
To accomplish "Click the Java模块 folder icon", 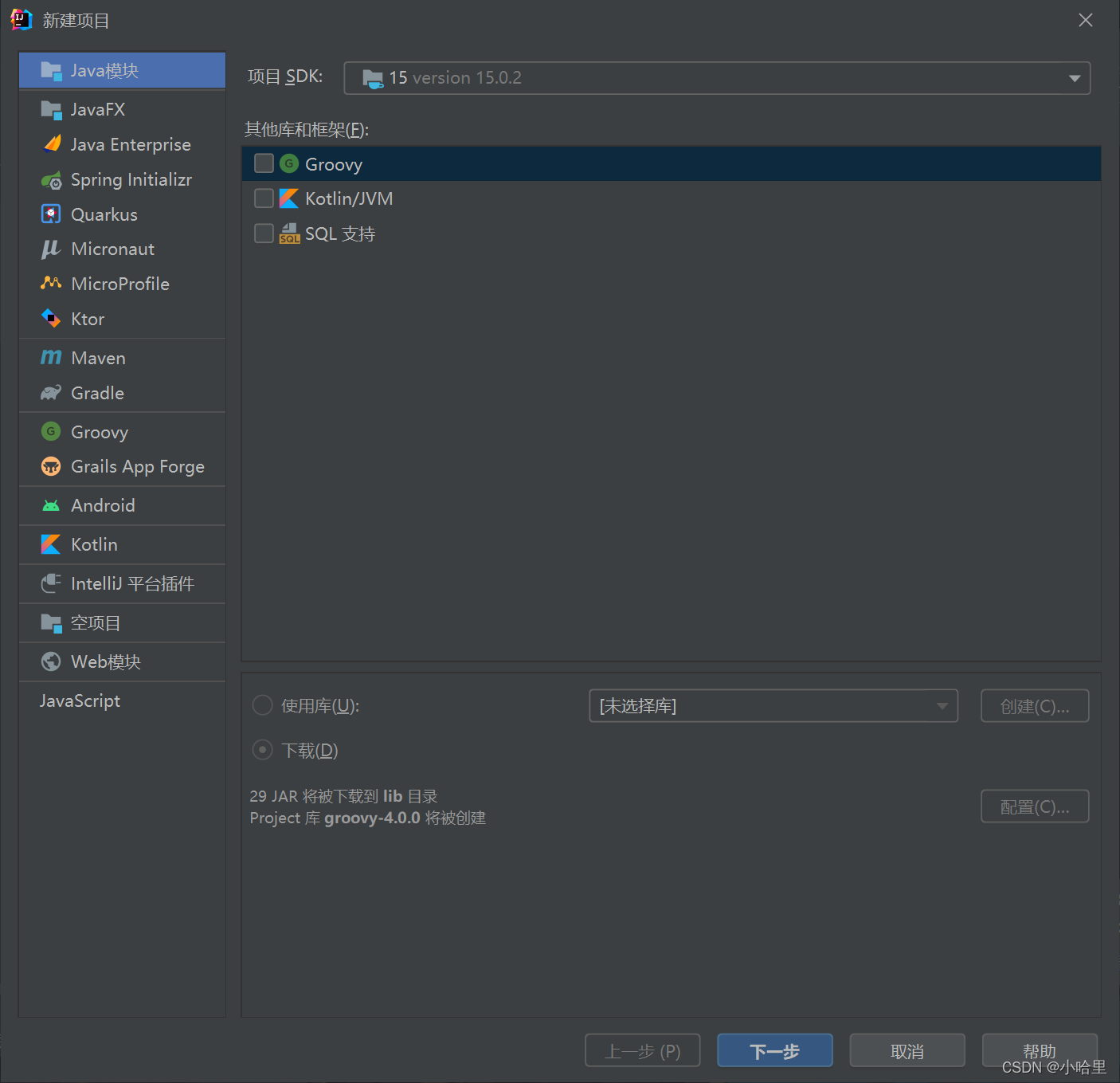I will pyautogui.click(x=51, y=70).
